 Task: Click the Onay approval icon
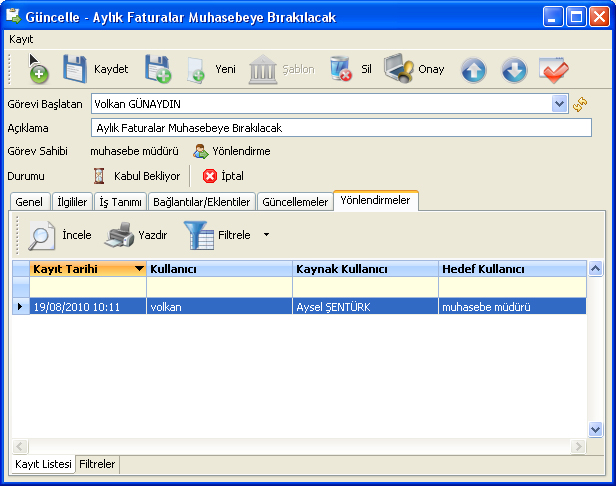tap(399, 69)
